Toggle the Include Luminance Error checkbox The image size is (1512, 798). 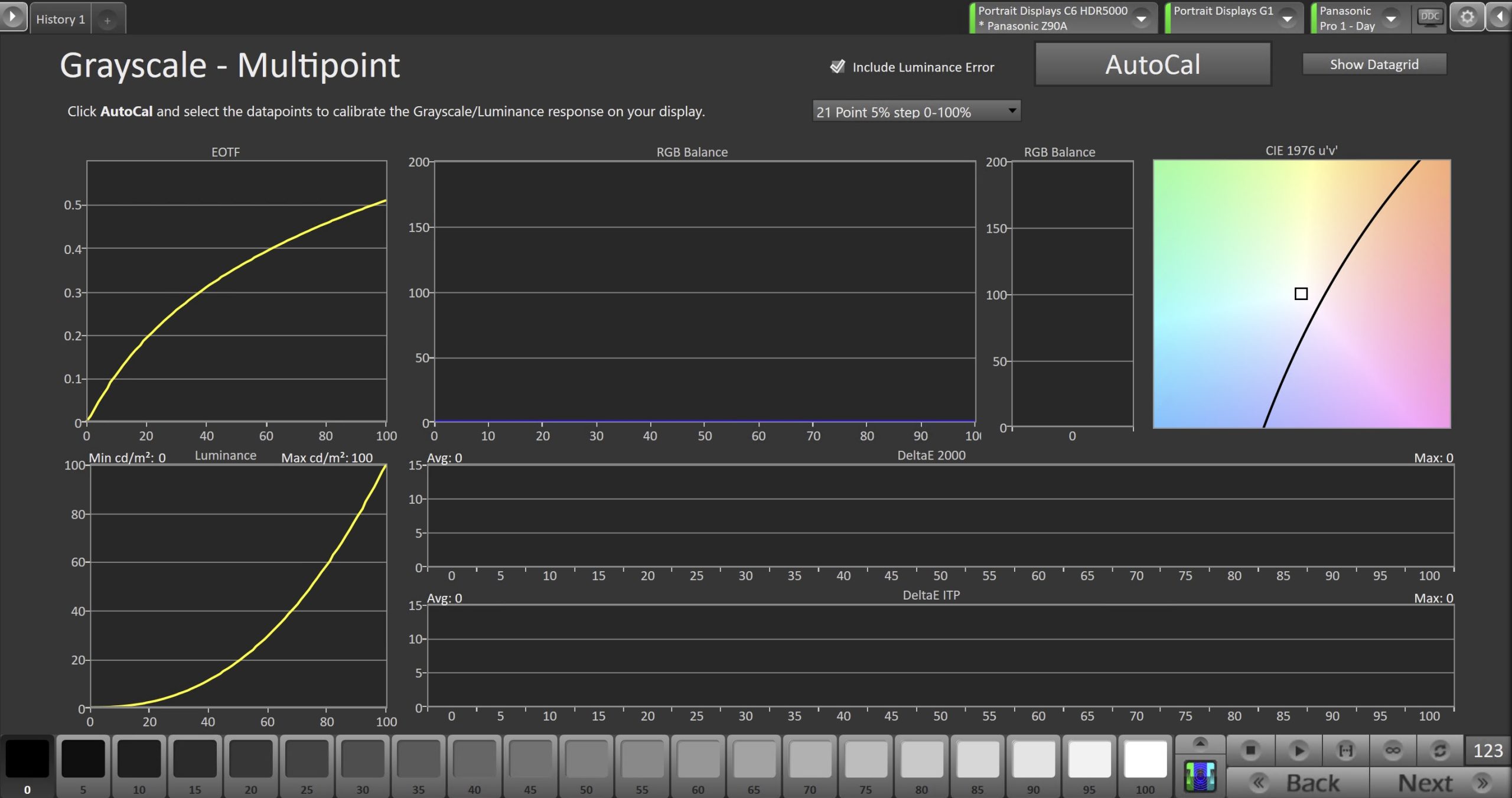(838, 67)
